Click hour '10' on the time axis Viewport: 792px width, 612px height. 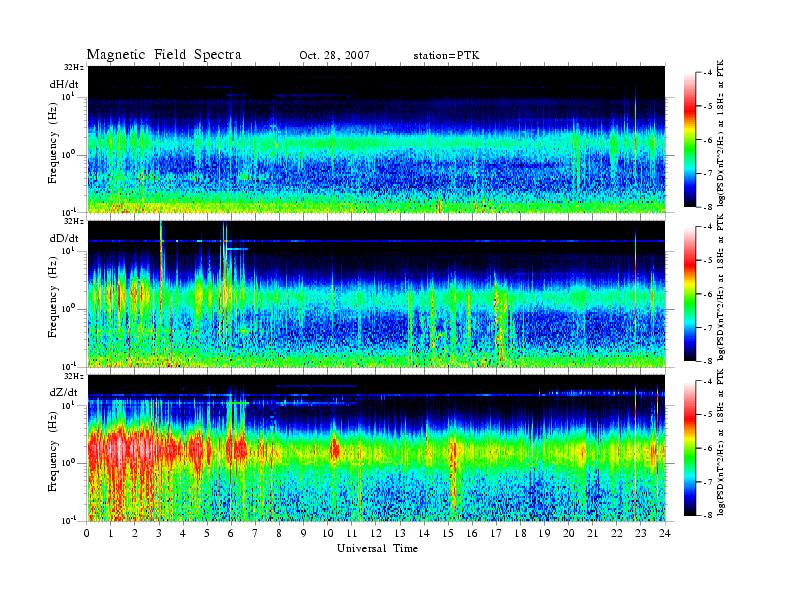pos(328,533)
